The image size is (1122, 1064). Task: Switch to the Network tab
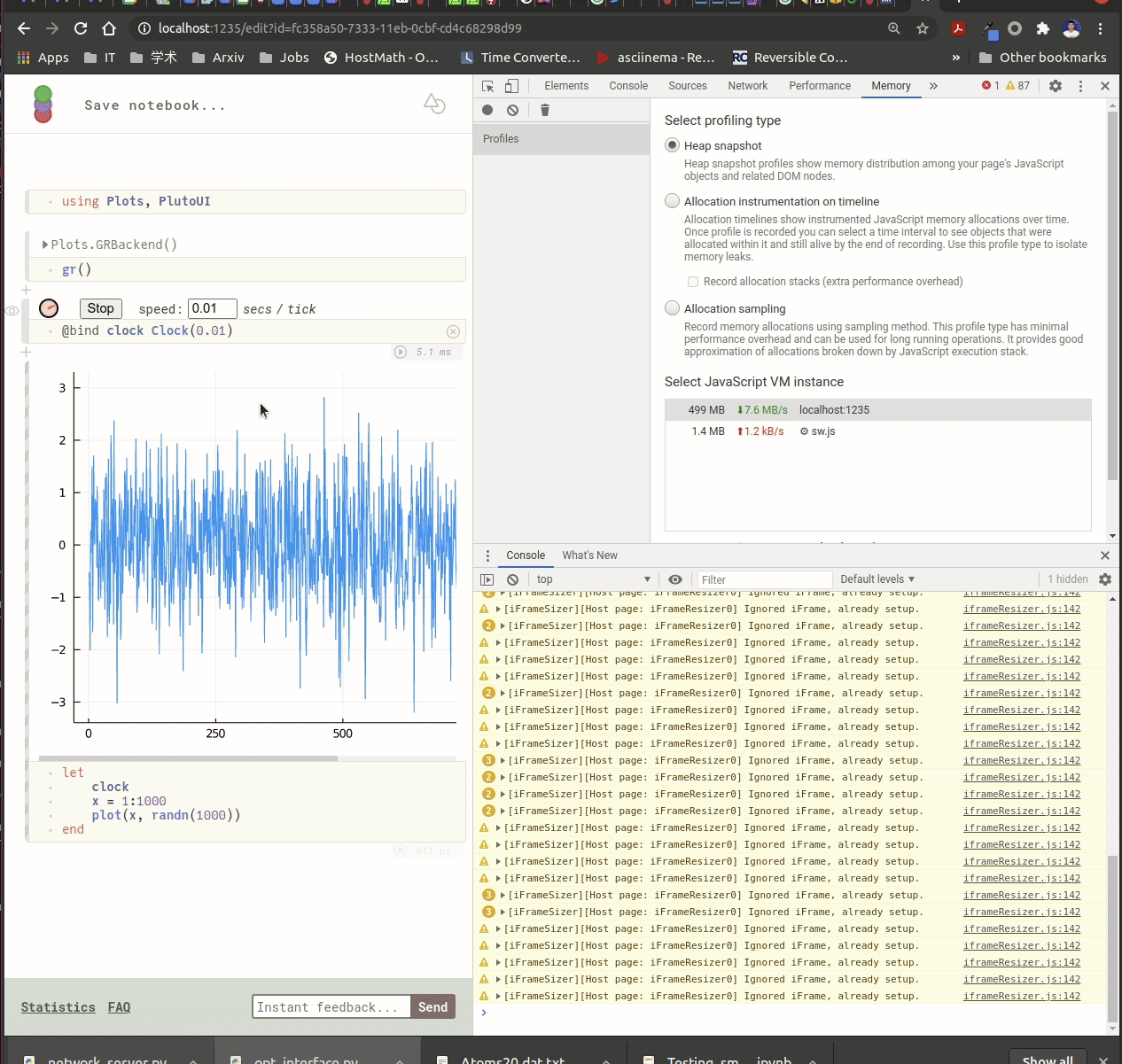click(x=747, y=86)
